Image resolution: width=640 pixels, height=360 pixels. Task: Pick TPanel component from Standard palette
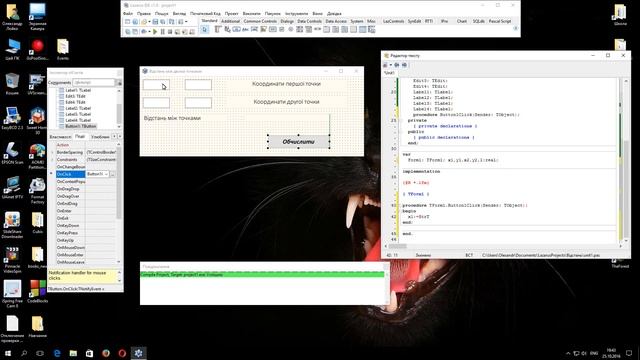(x=353, y=29)
